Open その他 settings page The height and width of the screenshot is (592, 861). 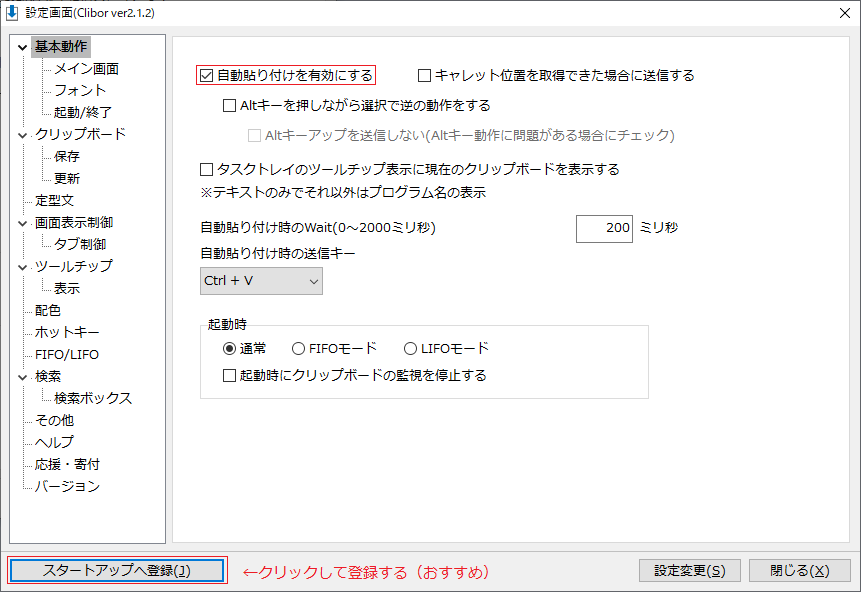(54, 420)
